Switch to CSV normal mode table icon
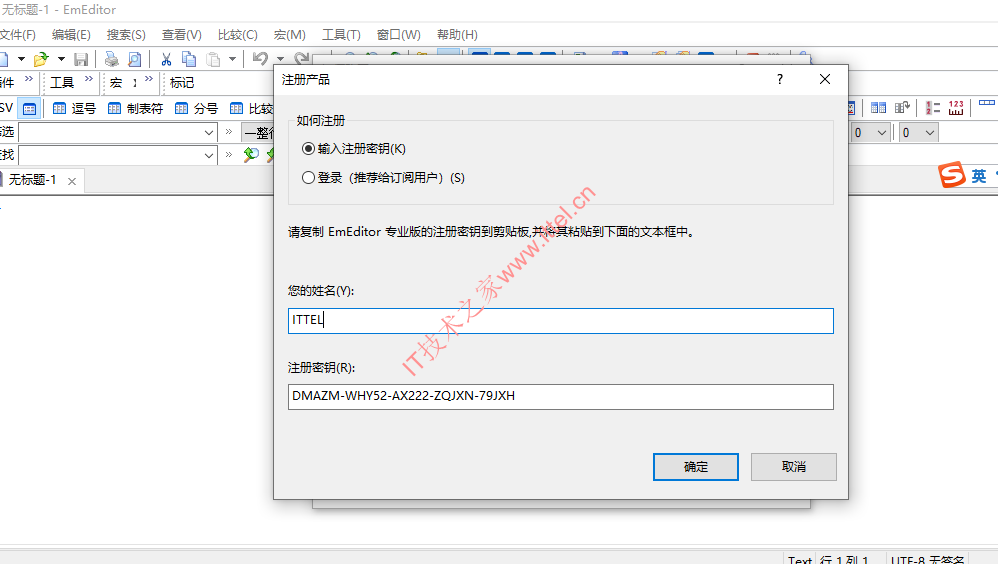 click(x=29, y=109)
